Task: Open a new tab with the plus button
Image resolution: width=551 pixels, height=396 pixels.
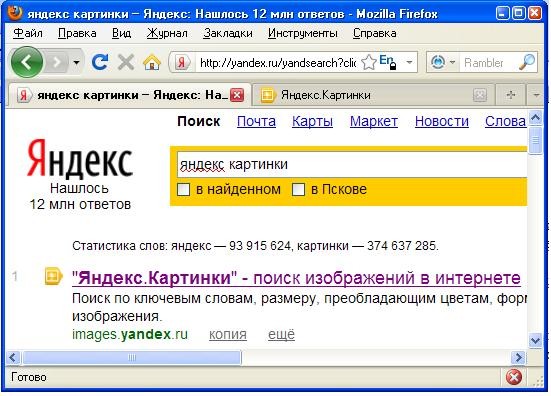Action: 511,95
